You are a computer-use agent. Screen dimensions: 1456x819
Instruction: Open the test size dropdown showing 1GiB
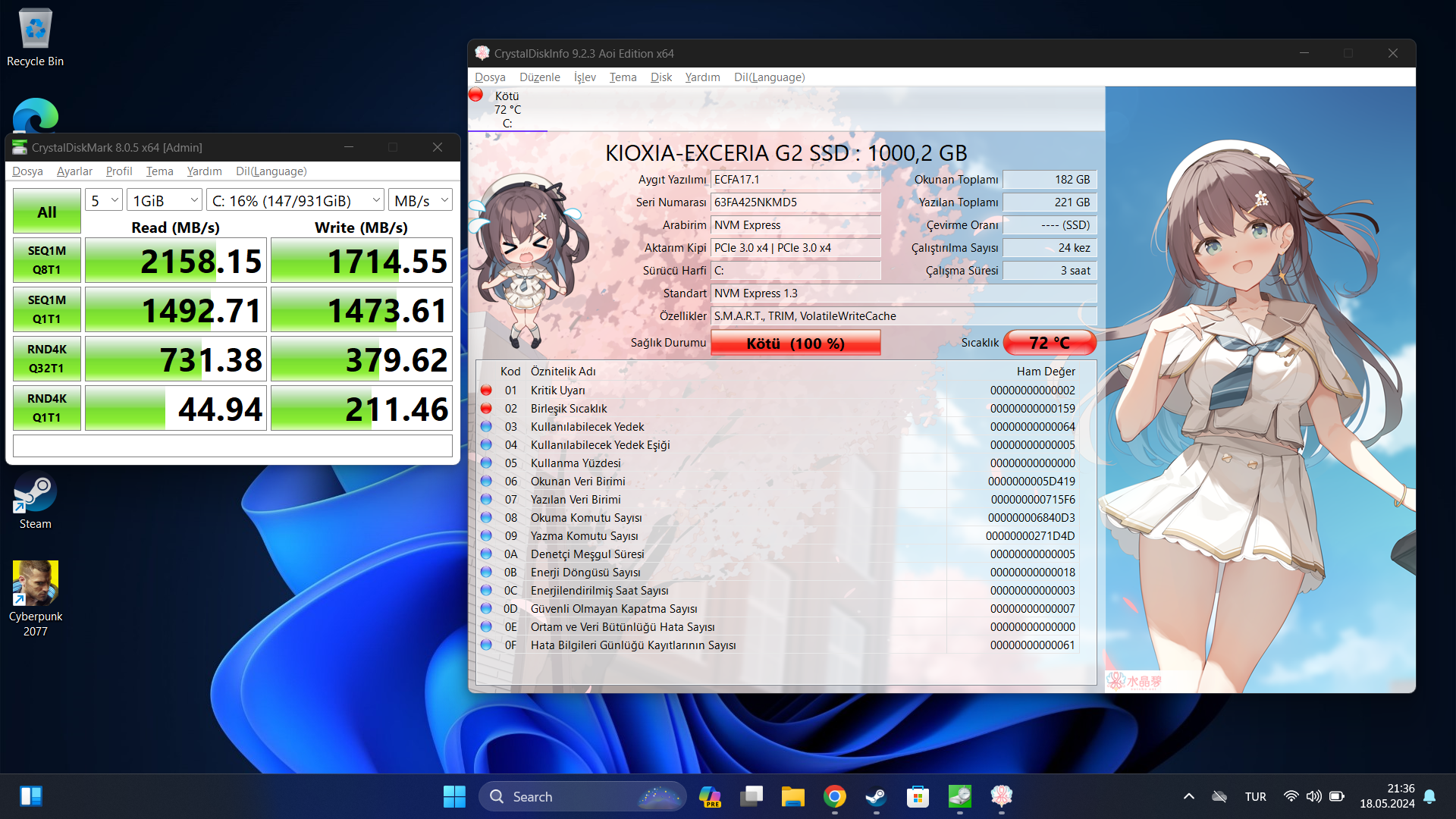click(164, 200)
